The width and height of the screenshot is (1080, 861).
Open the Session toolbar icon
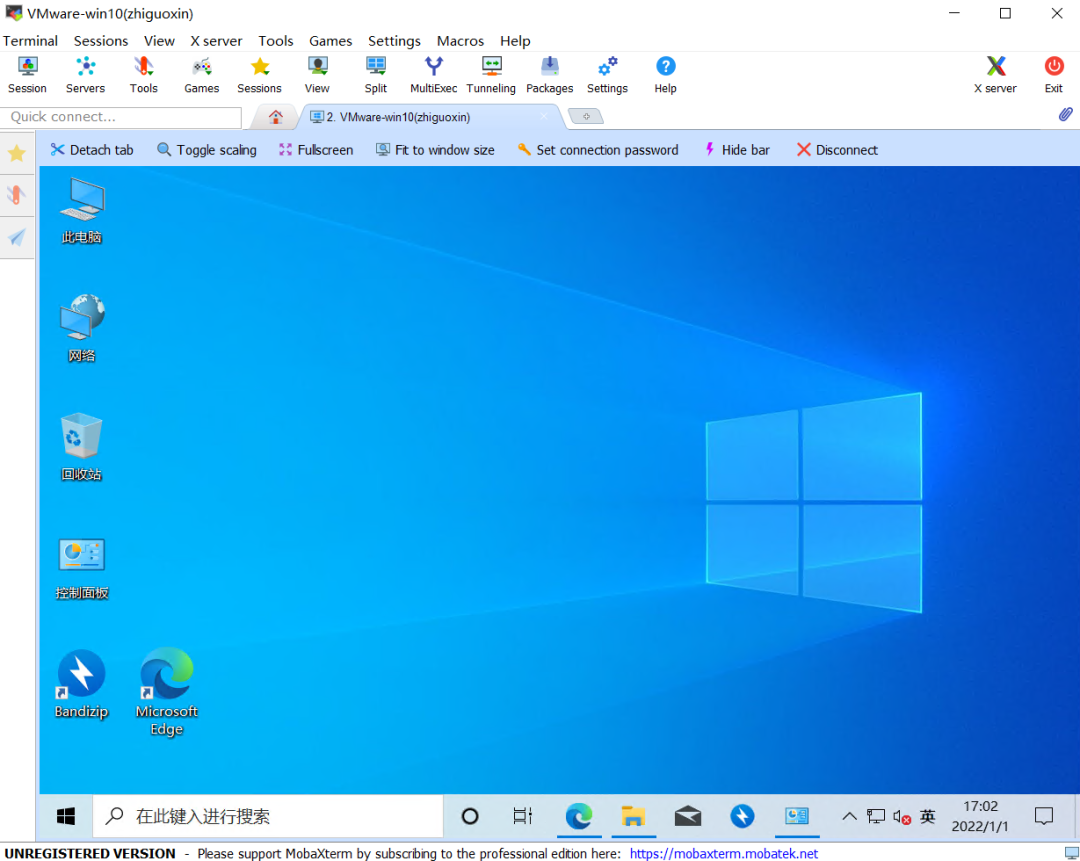click(28, 74)
